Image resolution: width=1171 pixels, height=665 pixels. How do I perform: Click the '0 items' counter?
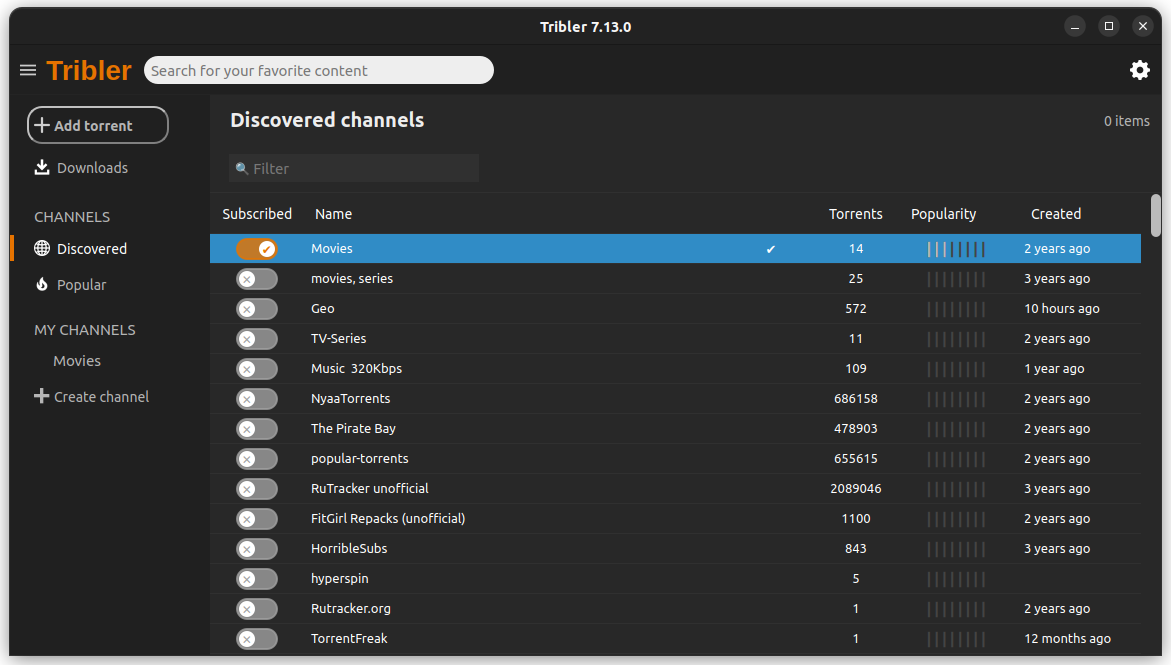tap(1126, 121)
